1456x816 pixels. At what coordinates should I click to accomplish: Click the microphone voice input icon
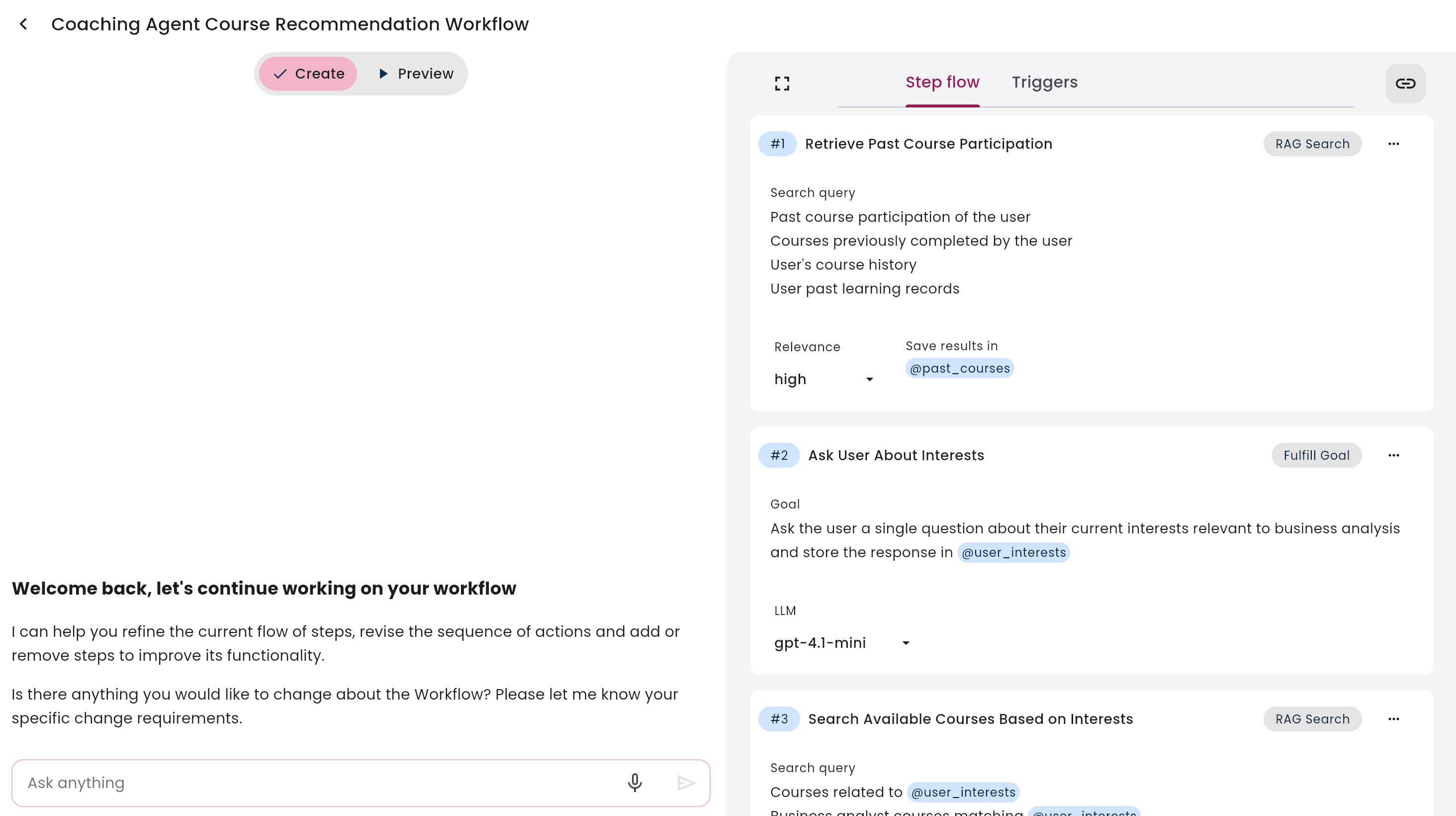635,783
